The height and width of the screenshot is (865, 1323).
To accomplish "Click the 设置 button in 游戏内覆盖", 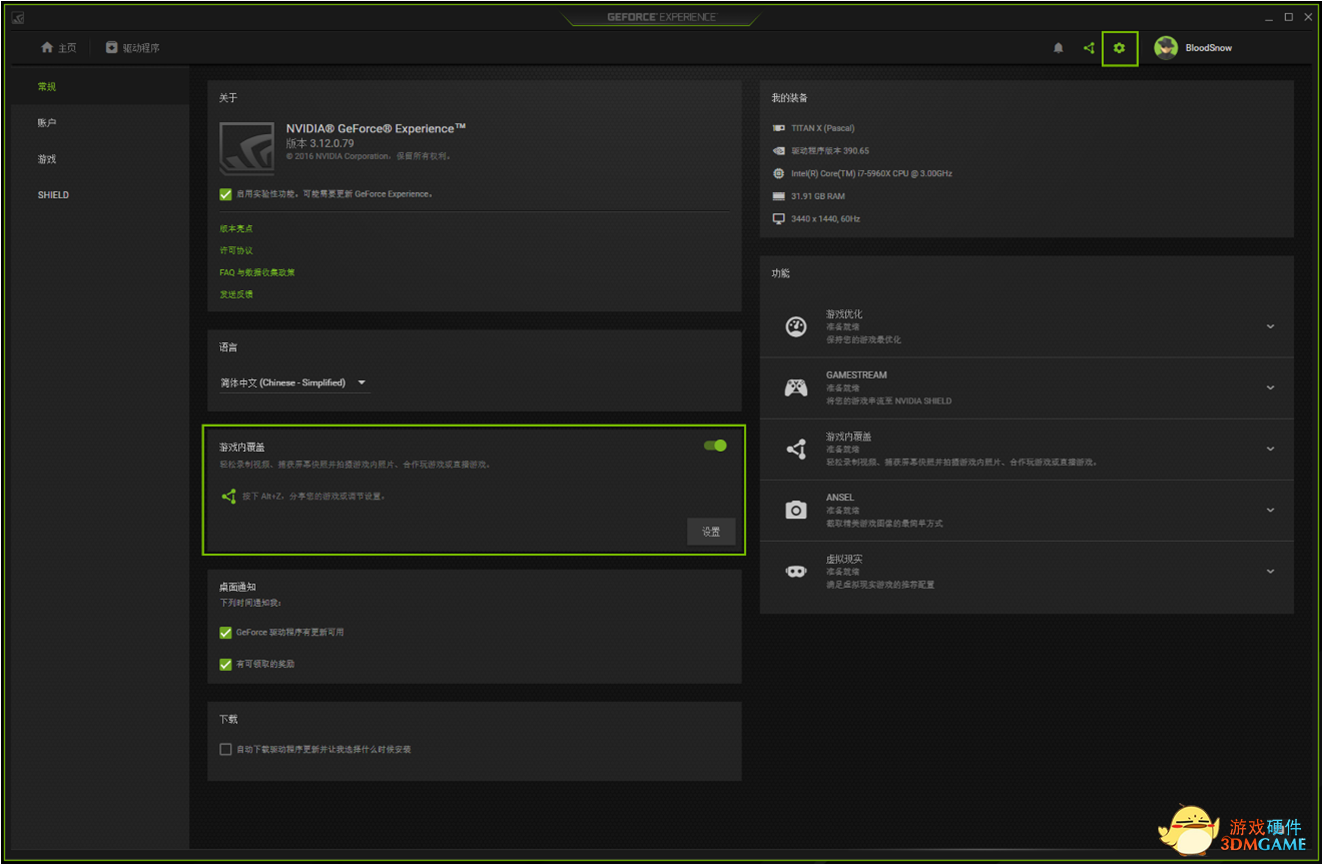I will (x=711, y=532).
